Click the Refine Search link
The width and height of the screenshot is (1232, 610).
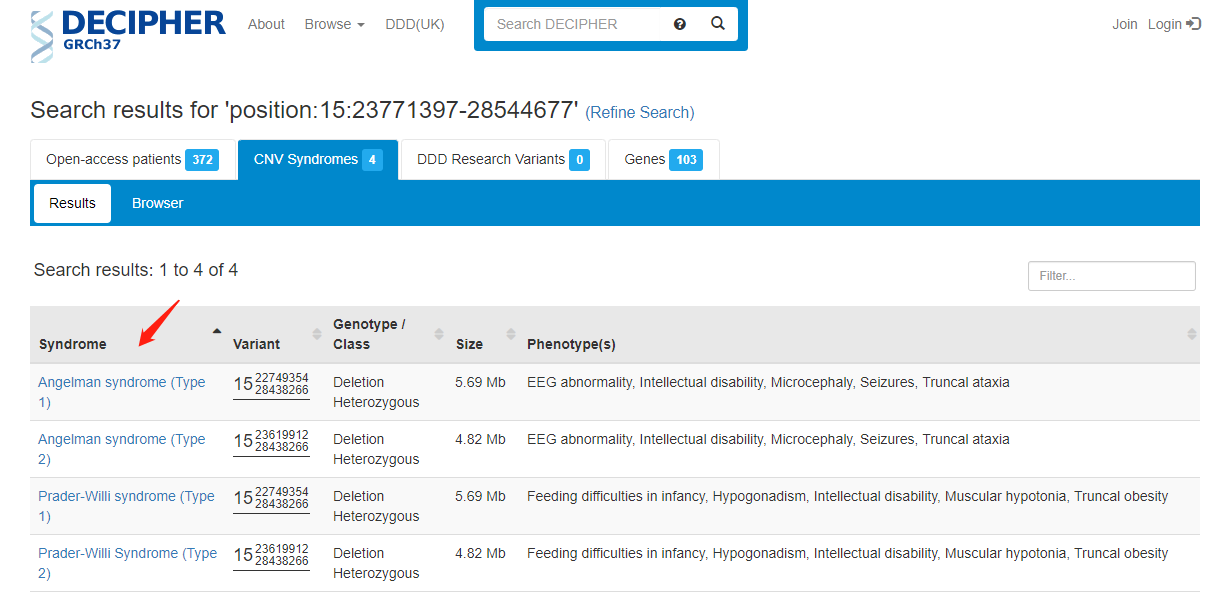tap(640, 112)
